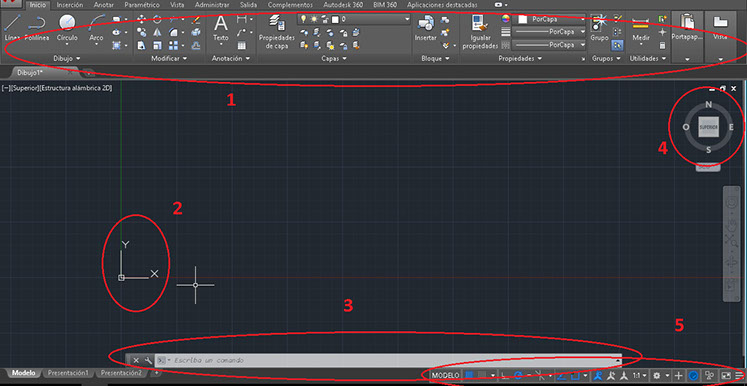Image resolution: width=747 pixels, height=386 pixels.
Task: Toggle Ortho mode in status bar
Action: point(504,376)
